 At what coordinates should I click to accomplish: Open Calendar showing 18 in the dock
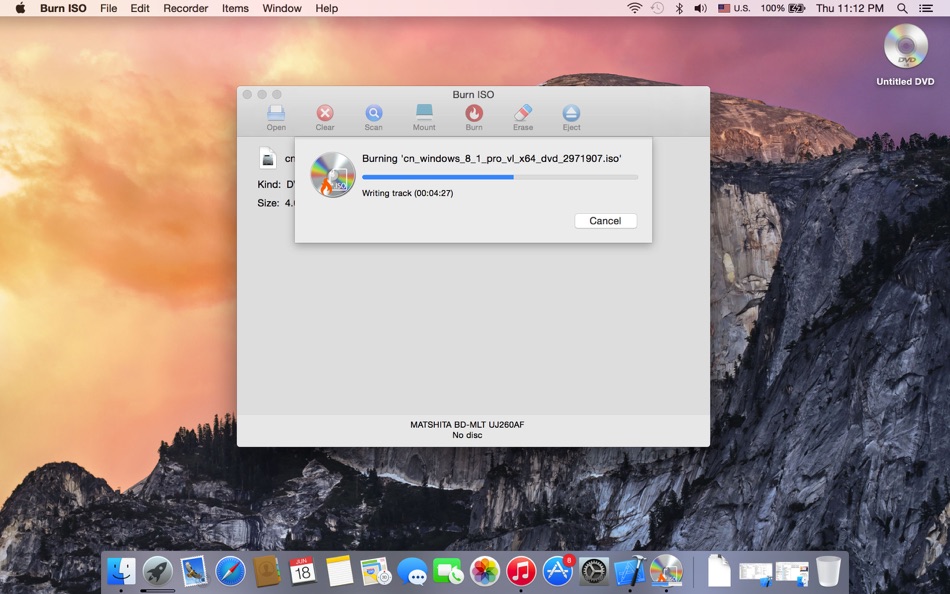click(x=302, y=571)
